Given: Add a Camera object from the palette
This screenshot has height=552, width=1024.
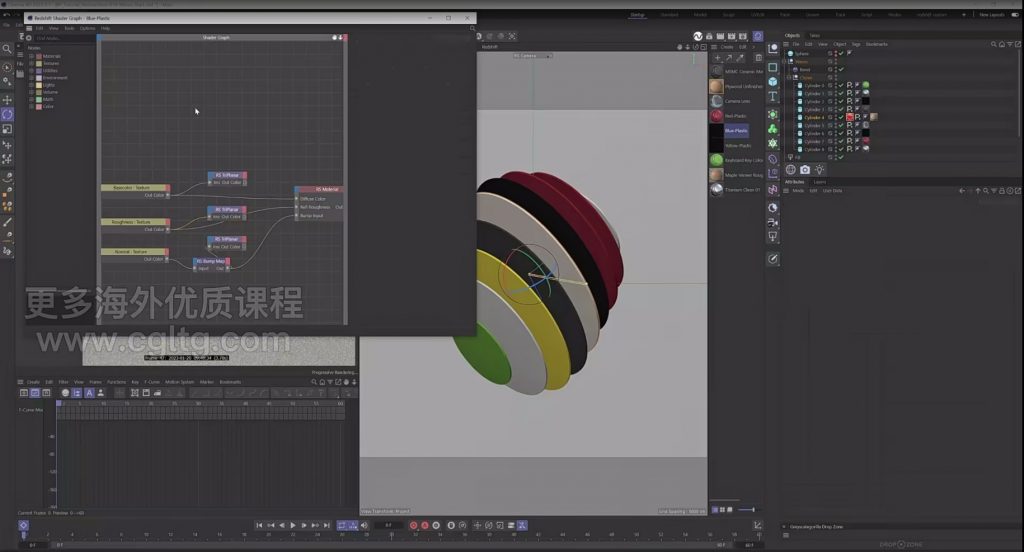Looking at the screenshot, I should [x=773, y=222].
